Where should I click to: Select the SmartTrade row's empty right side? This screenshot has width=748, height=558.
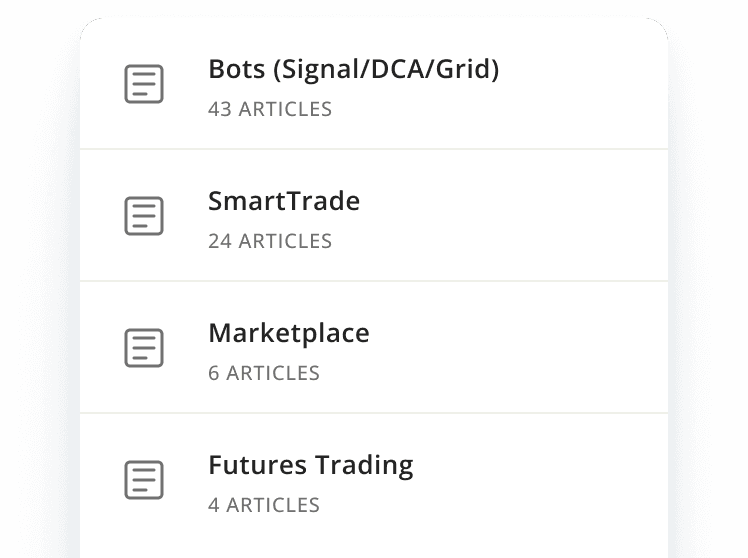[580, 216]
